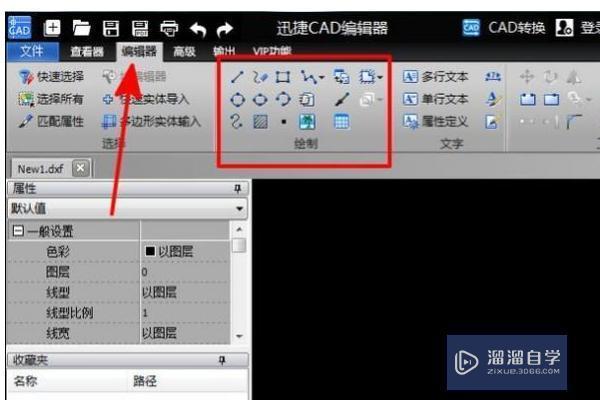Click the black 色彩 color swatch
The width and height of the screenshot is (600, 400).
coord(150,251)
